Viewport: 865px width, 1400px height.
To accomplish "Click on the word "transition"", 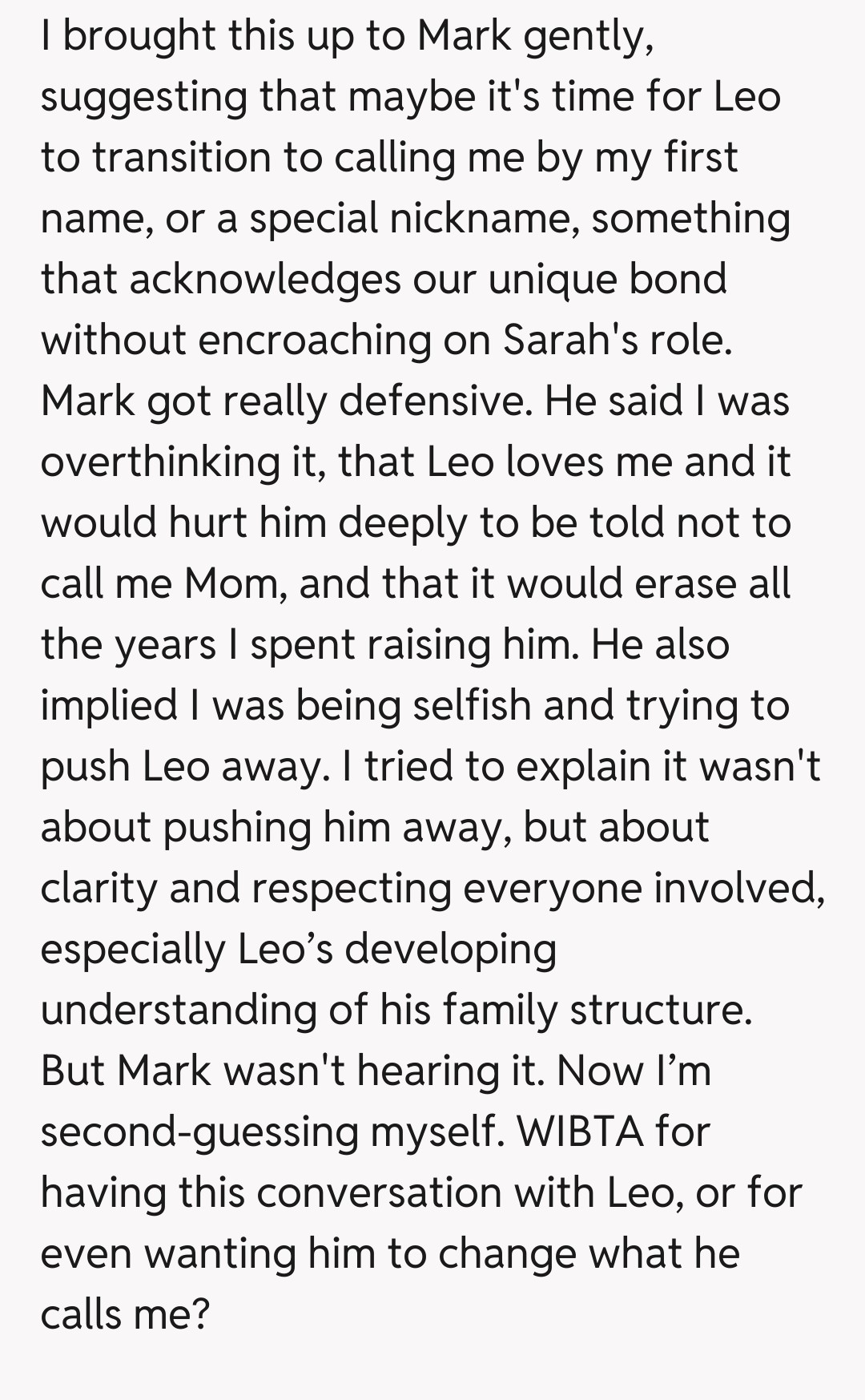I will 181,157.
